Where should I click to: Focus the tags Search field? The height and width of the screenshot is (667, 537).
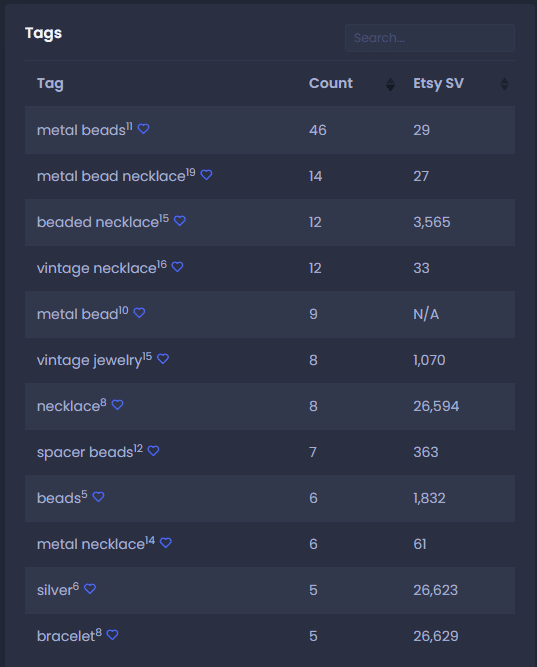tap(430, 38)
